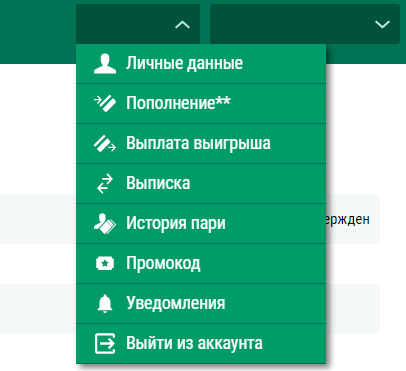Viewport: 406px width, 371px height.
Task: Click the exchange arrows icon beside Выписка
Action: pyautogui.click(x=105, y=184)
